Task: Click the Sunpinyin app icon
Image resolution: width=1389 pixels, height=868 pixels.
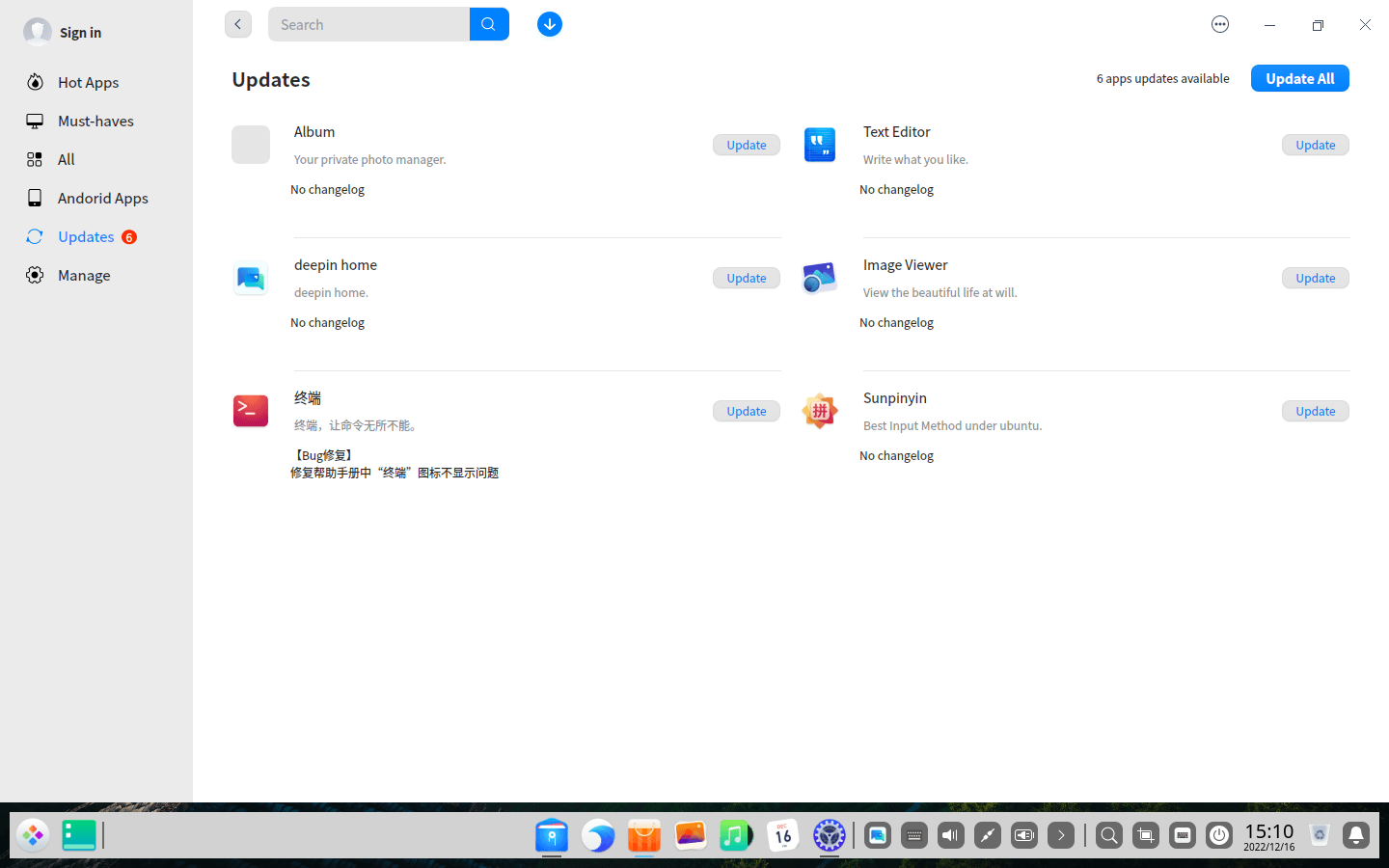Action: click(820, 411)
